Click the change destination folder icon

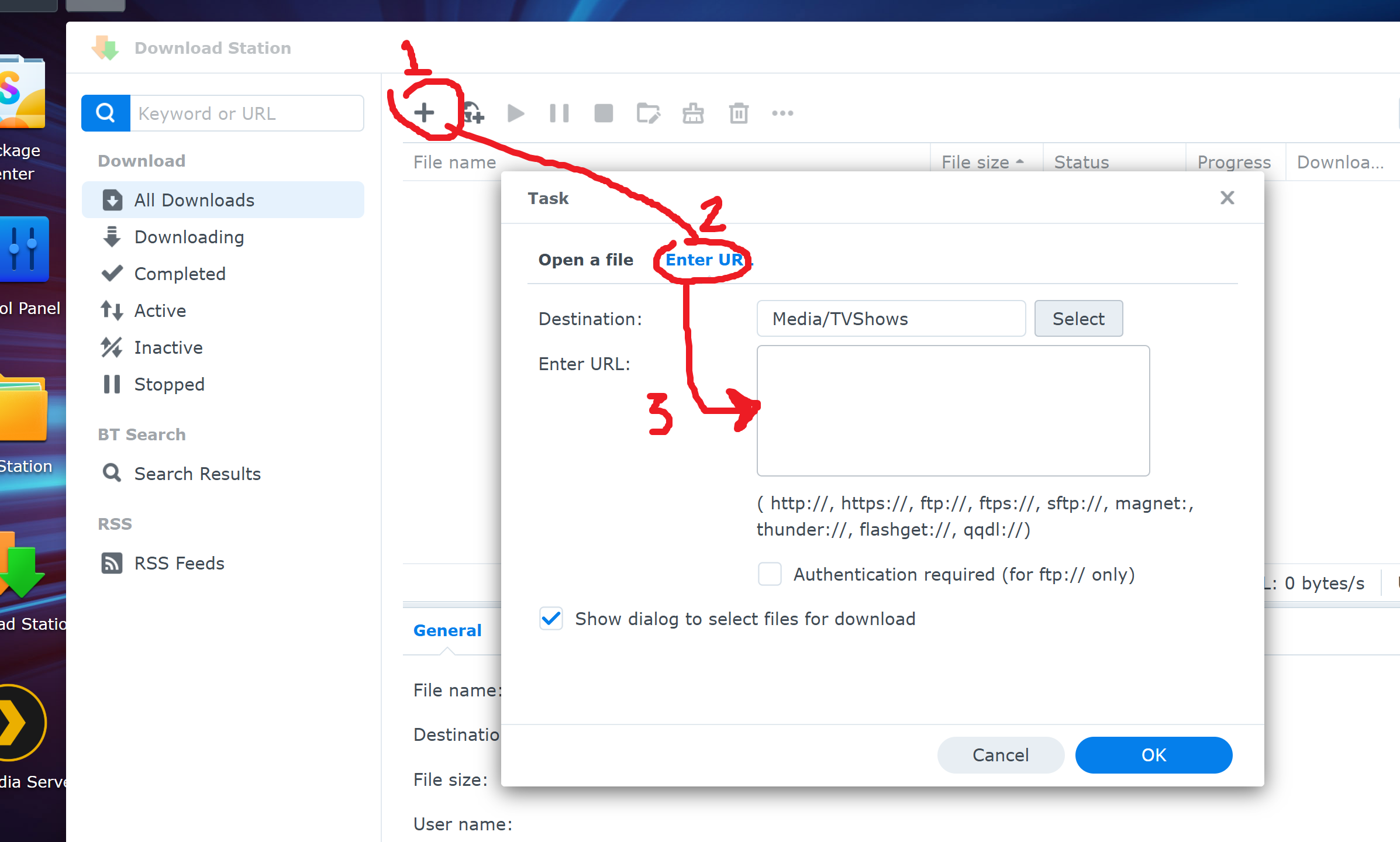point(648,113)
